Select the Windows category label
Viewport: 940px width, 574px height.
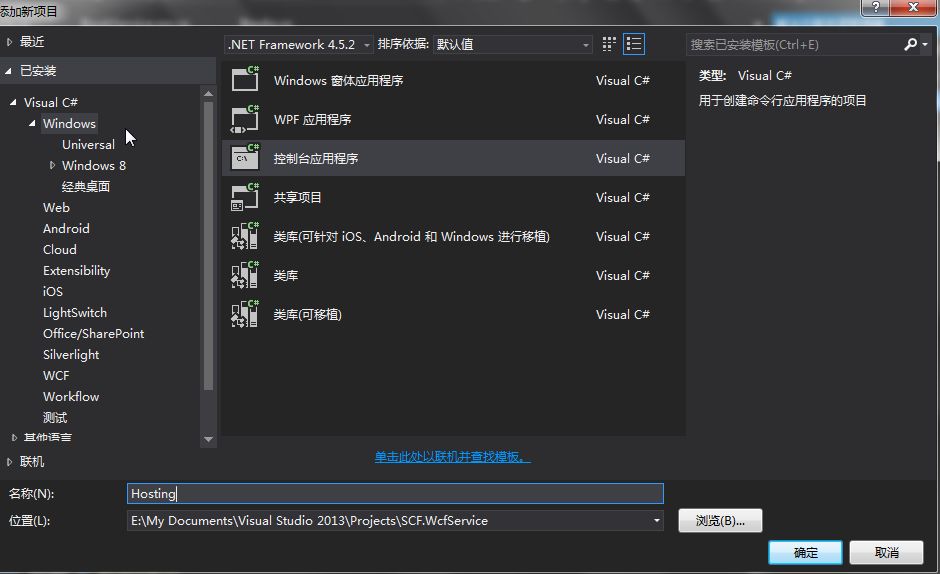coord(69,124)
